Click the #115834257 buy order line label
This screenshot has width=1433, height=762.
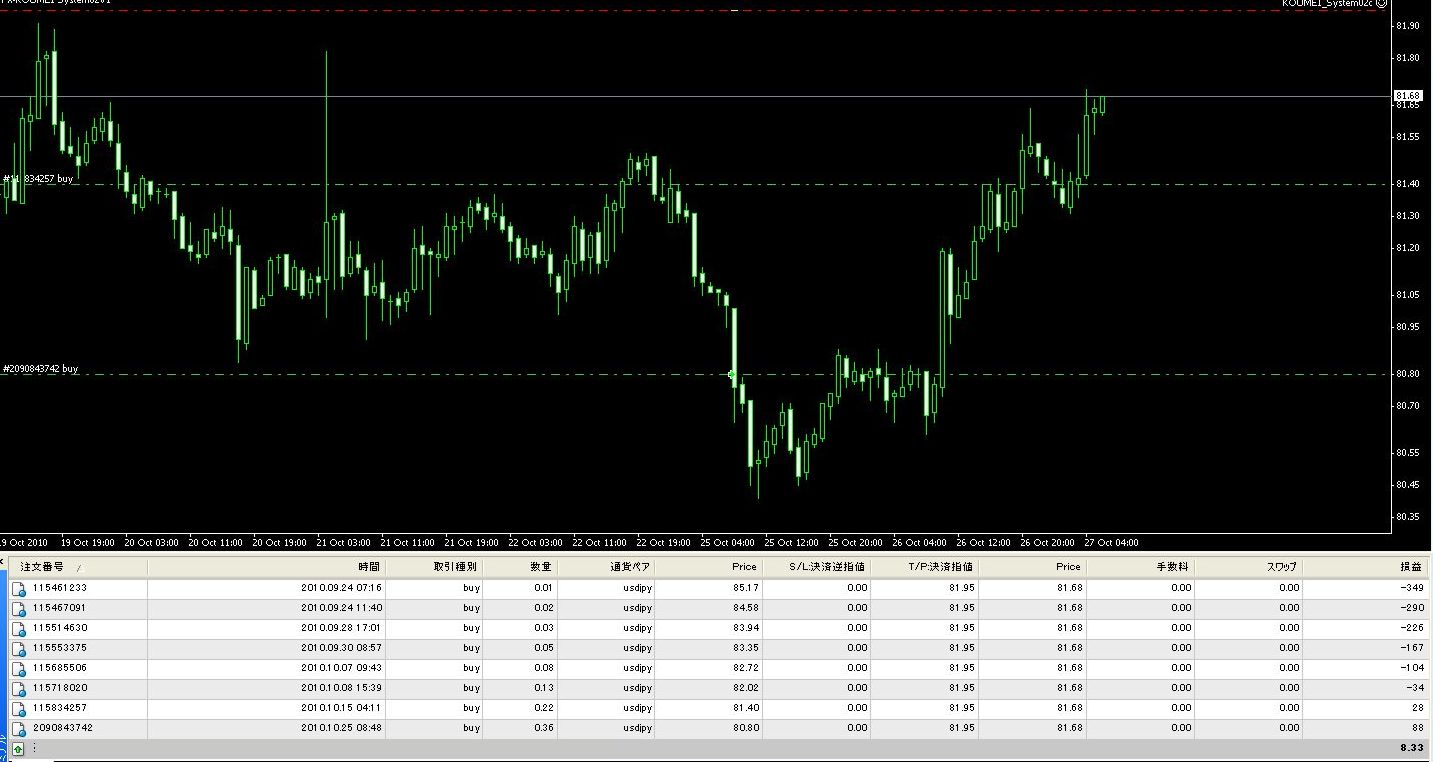(x=38, y=179)
